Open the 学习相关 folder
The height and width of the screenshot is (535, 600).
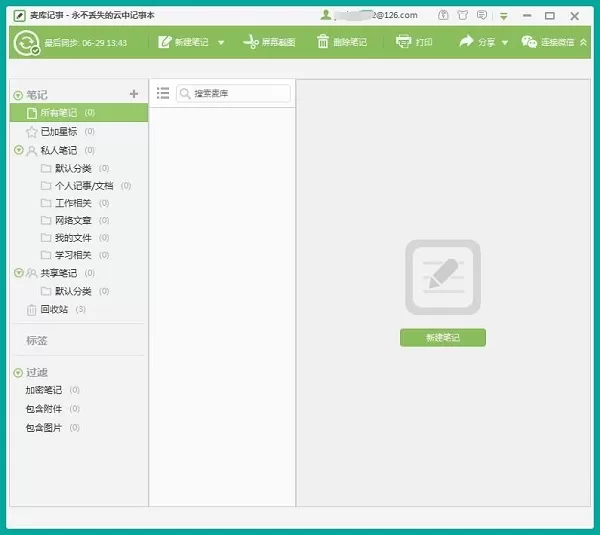tap(73, 255)
